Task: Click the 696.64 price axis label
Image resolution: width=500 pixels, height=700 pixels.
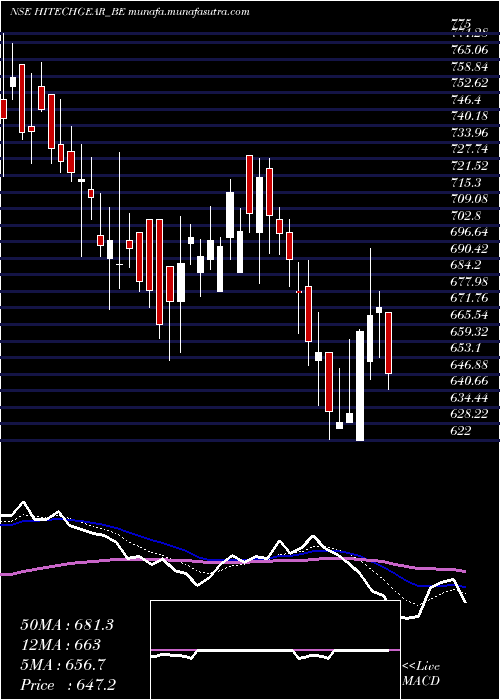Action: pos(470,232)
